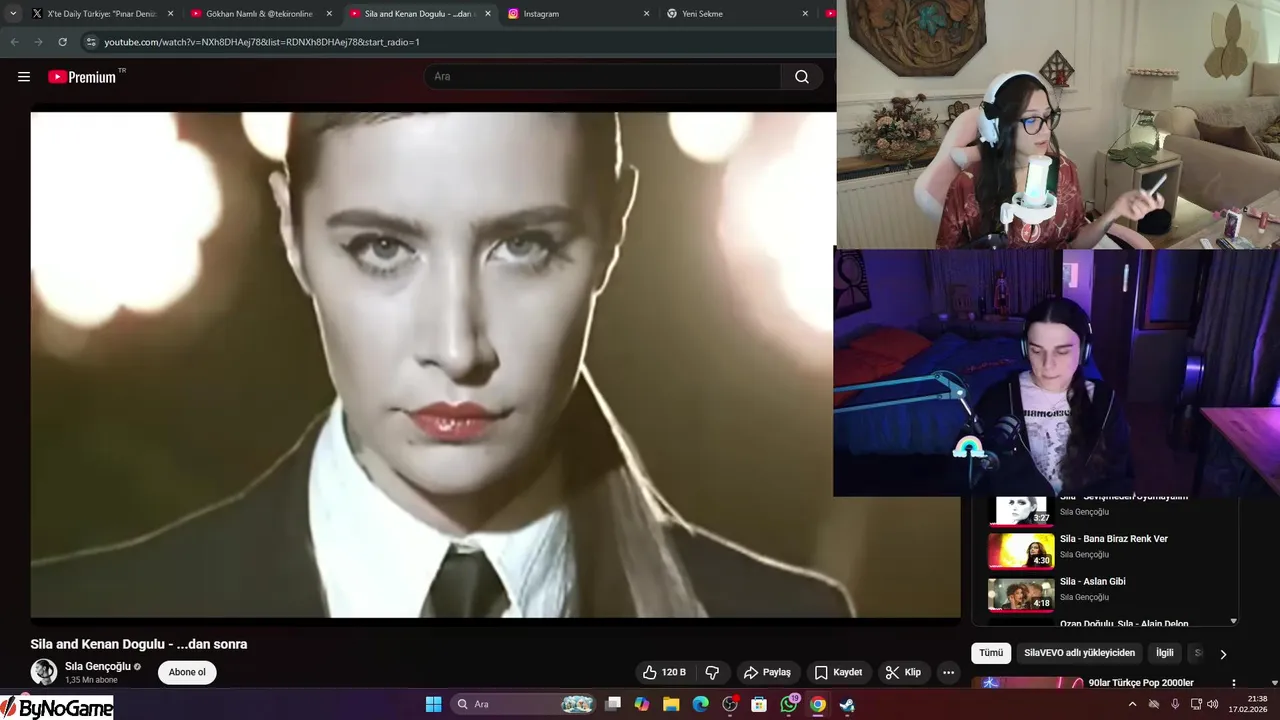Select the 'İlgili' filter chip
1280x720 pixels.
click(x=1164, y=653)
